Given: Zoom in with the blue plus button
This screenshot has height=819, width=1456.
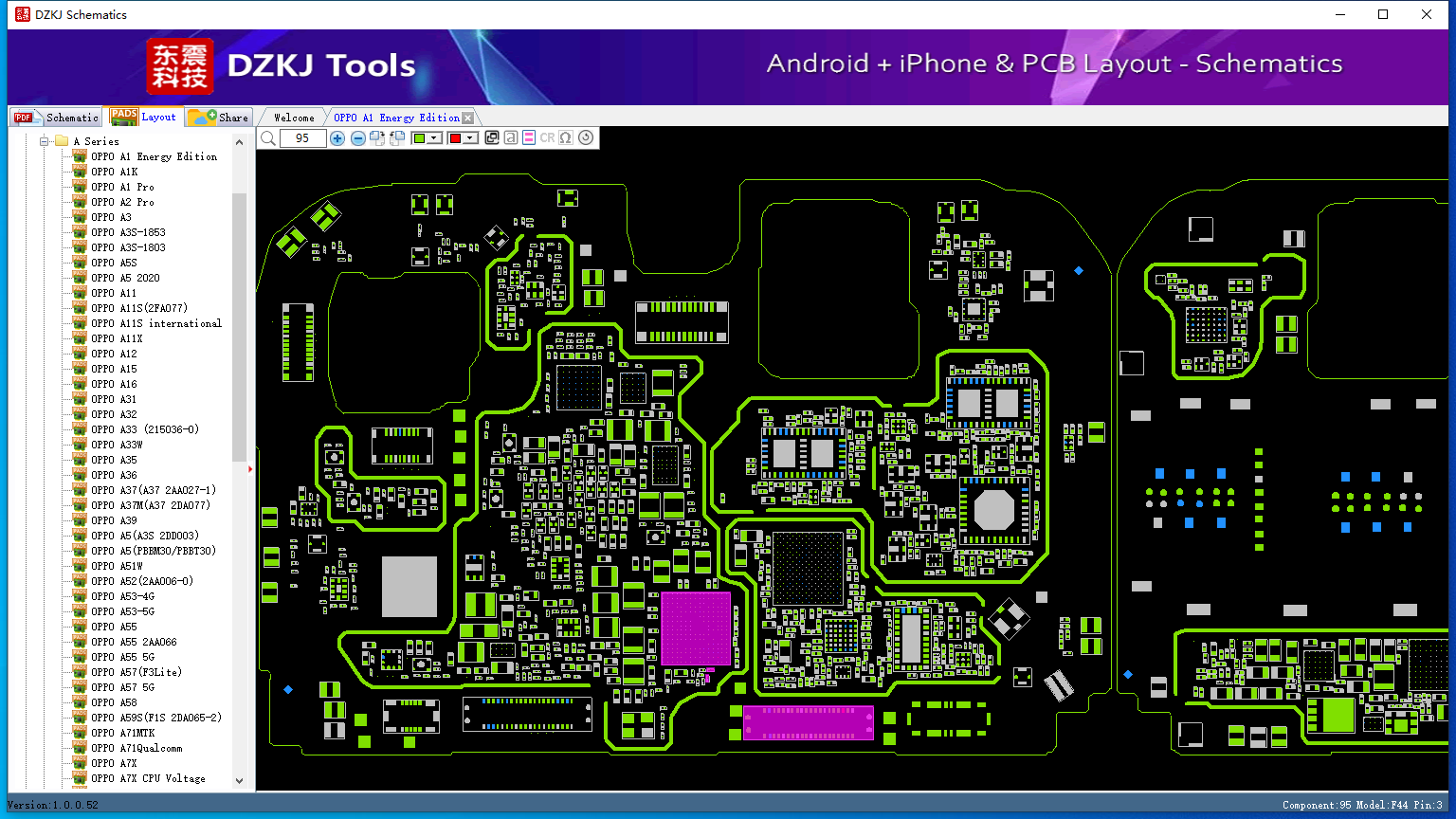Looking at the screenshot, I should 337,138.
